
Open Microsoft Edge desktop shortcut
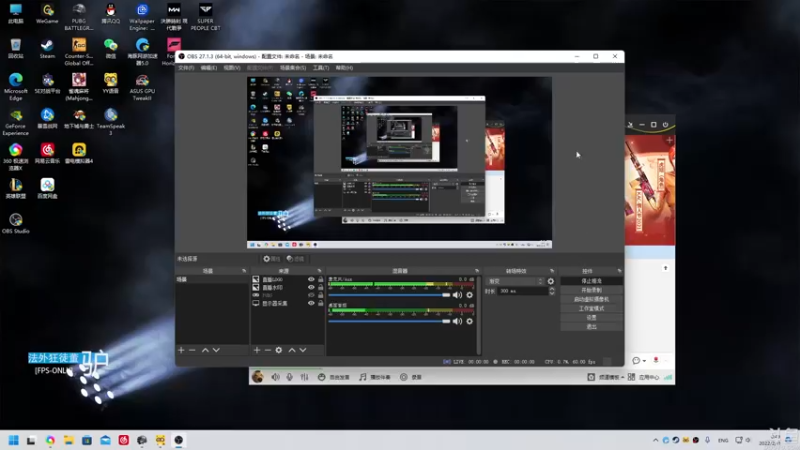pos(15,86)
